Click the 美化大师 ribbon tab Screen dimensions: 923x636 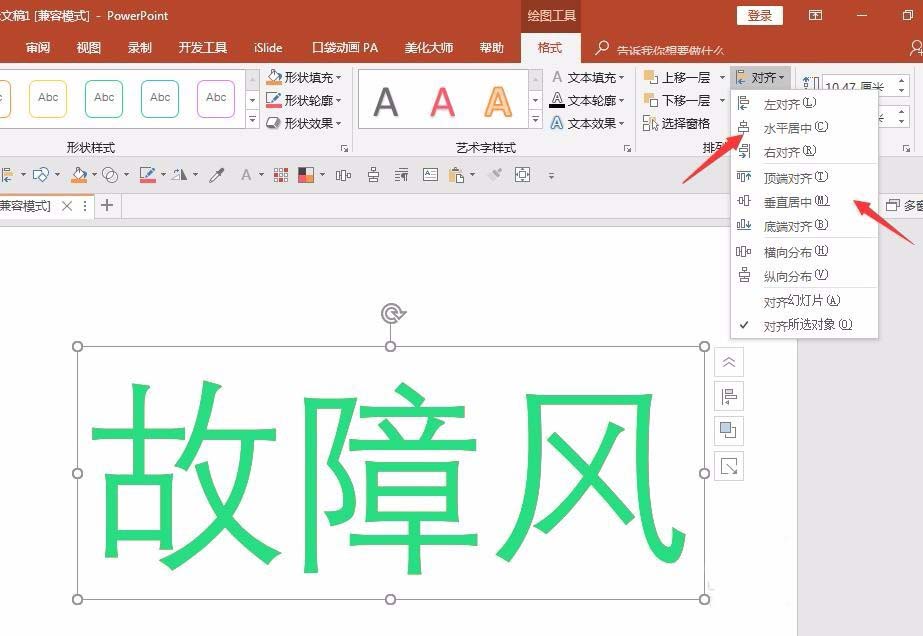[x=428, y=47]
